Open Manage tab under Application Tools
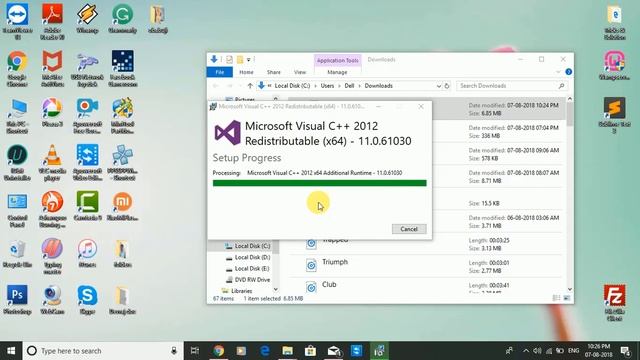This screenshot has width=640, height=360. (x=337, y=72)
